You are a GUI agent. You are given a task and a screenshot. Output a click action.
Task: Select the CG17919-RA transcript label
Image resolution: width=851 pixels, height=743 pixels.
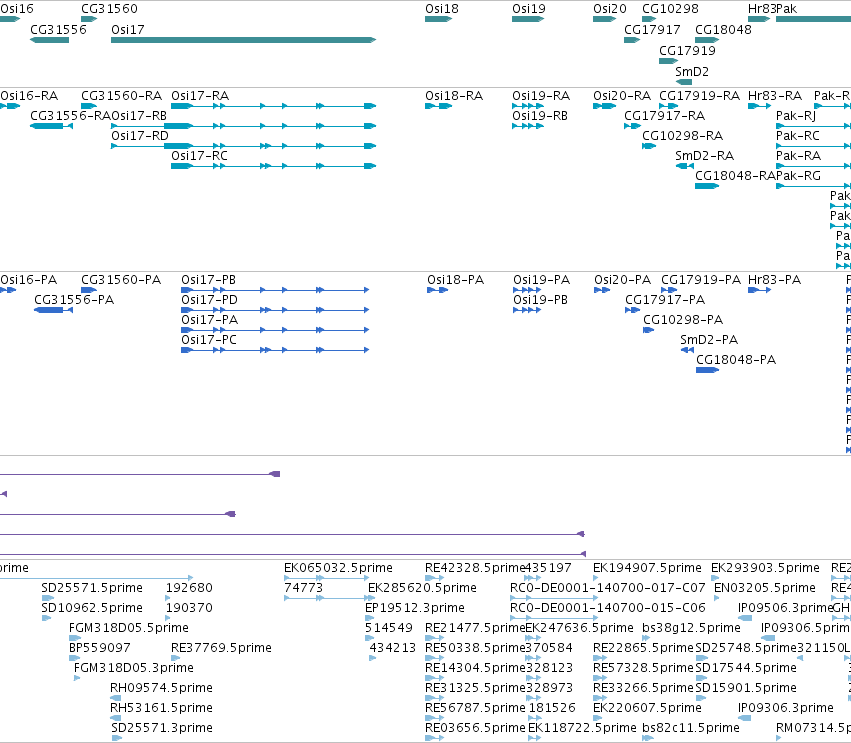pos(699,96)
